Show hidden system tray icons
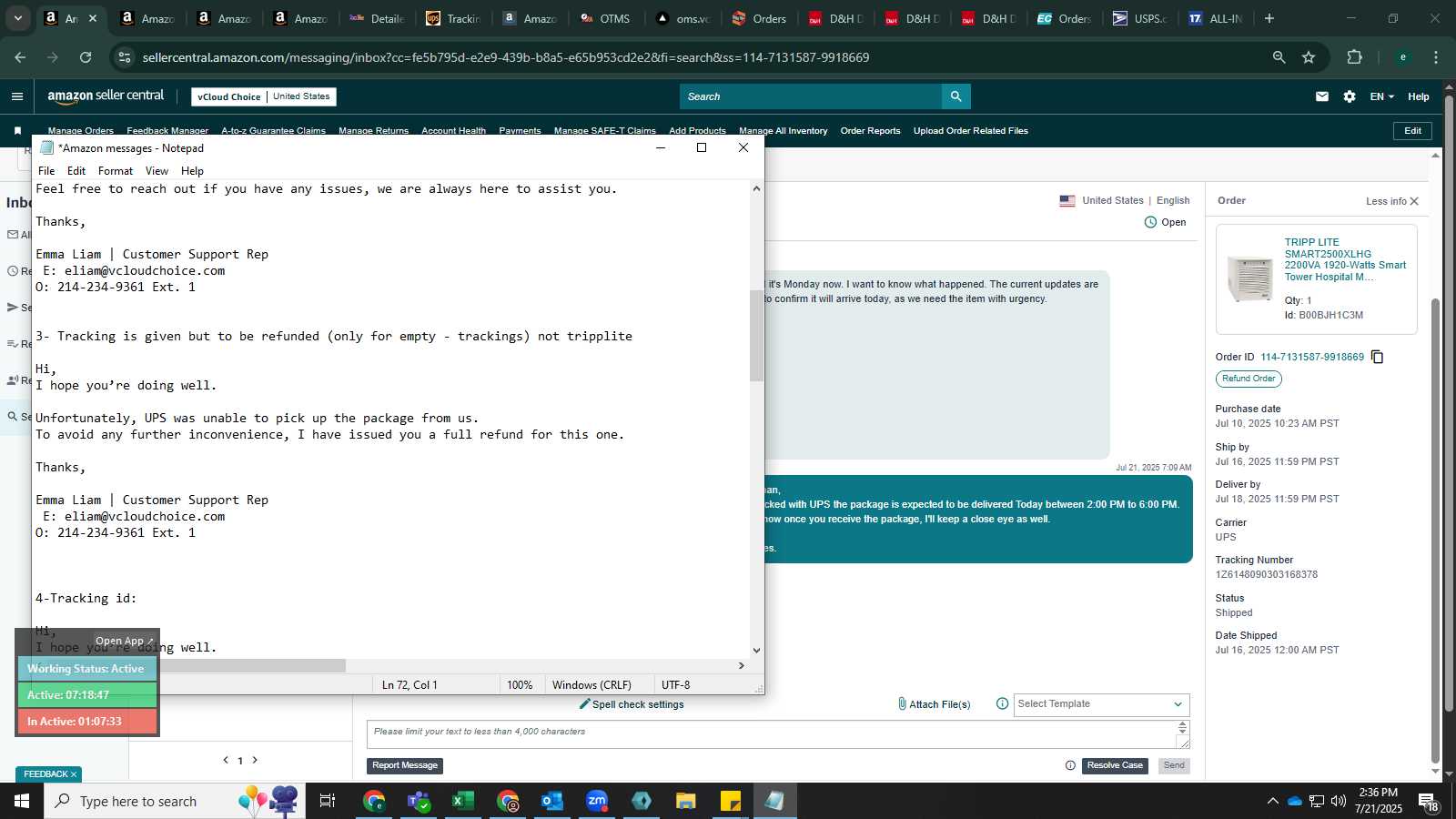The image size is (1456, 819). [1272, 801]
